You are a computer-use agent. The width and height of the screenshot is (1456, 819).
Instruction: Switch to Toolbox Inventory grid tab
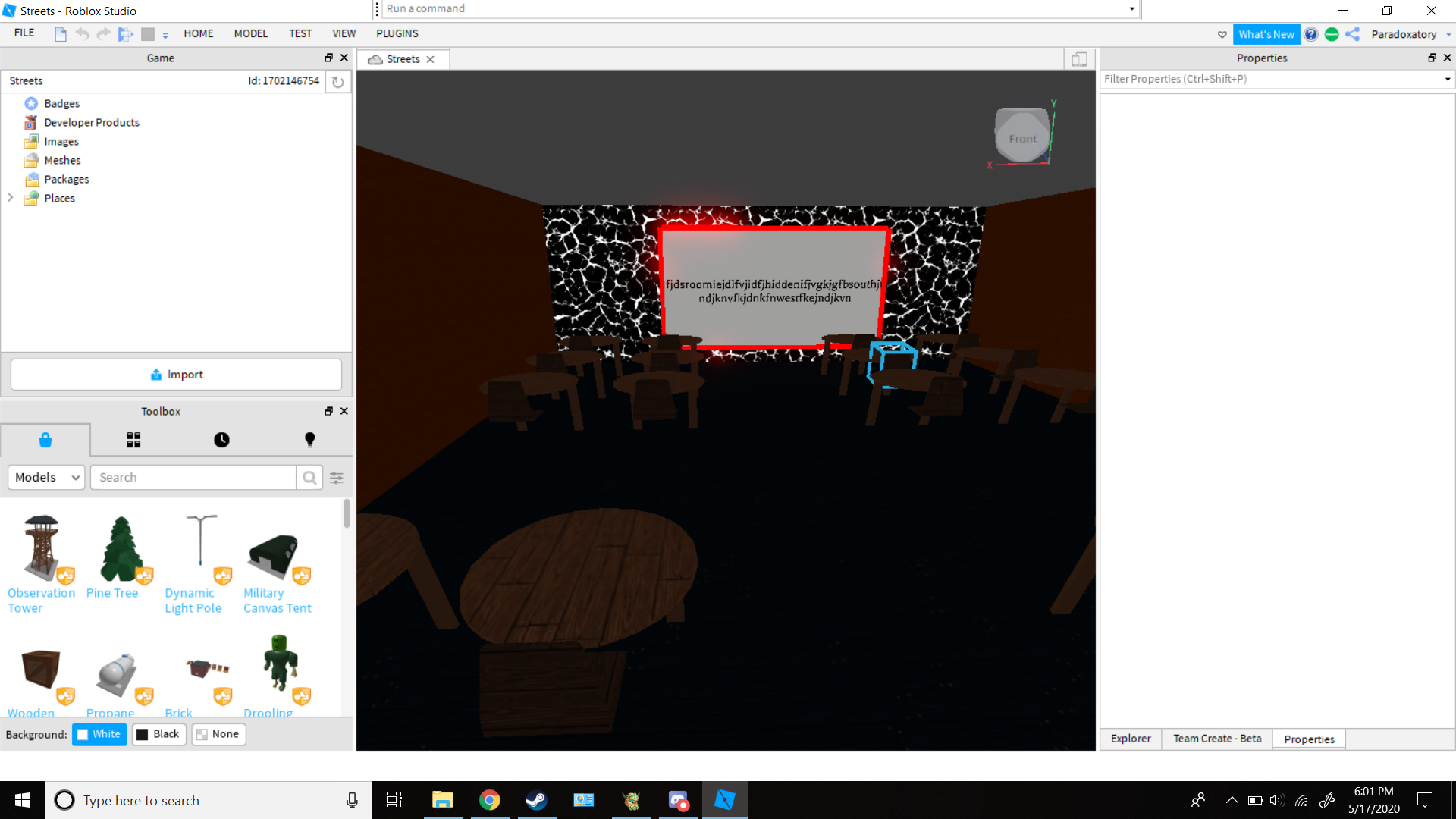click(x=133, y=440)
